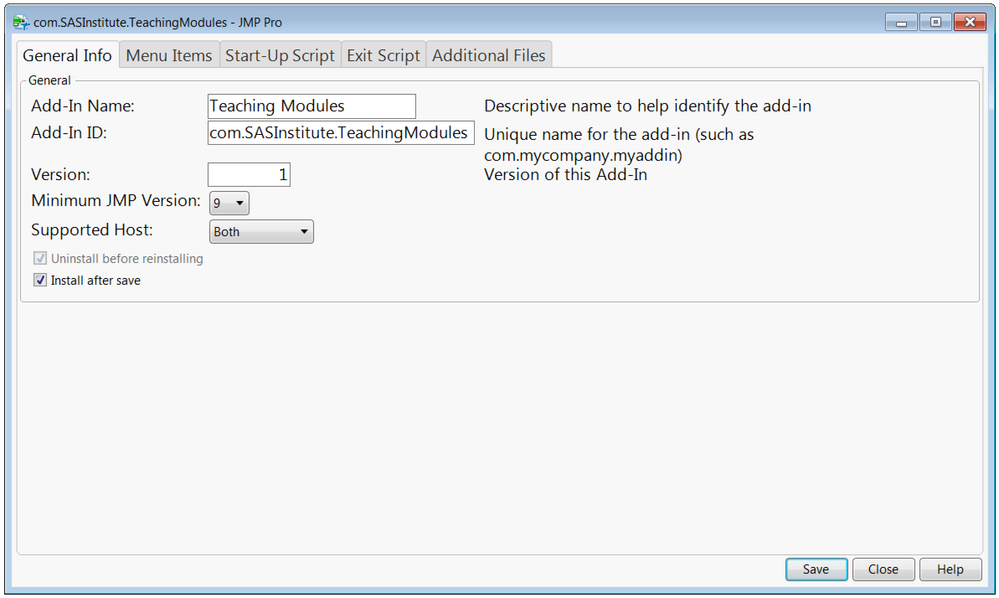Maximize the add-in builder window
This screenshot has width=999, height=598.
tap(935, 22)
